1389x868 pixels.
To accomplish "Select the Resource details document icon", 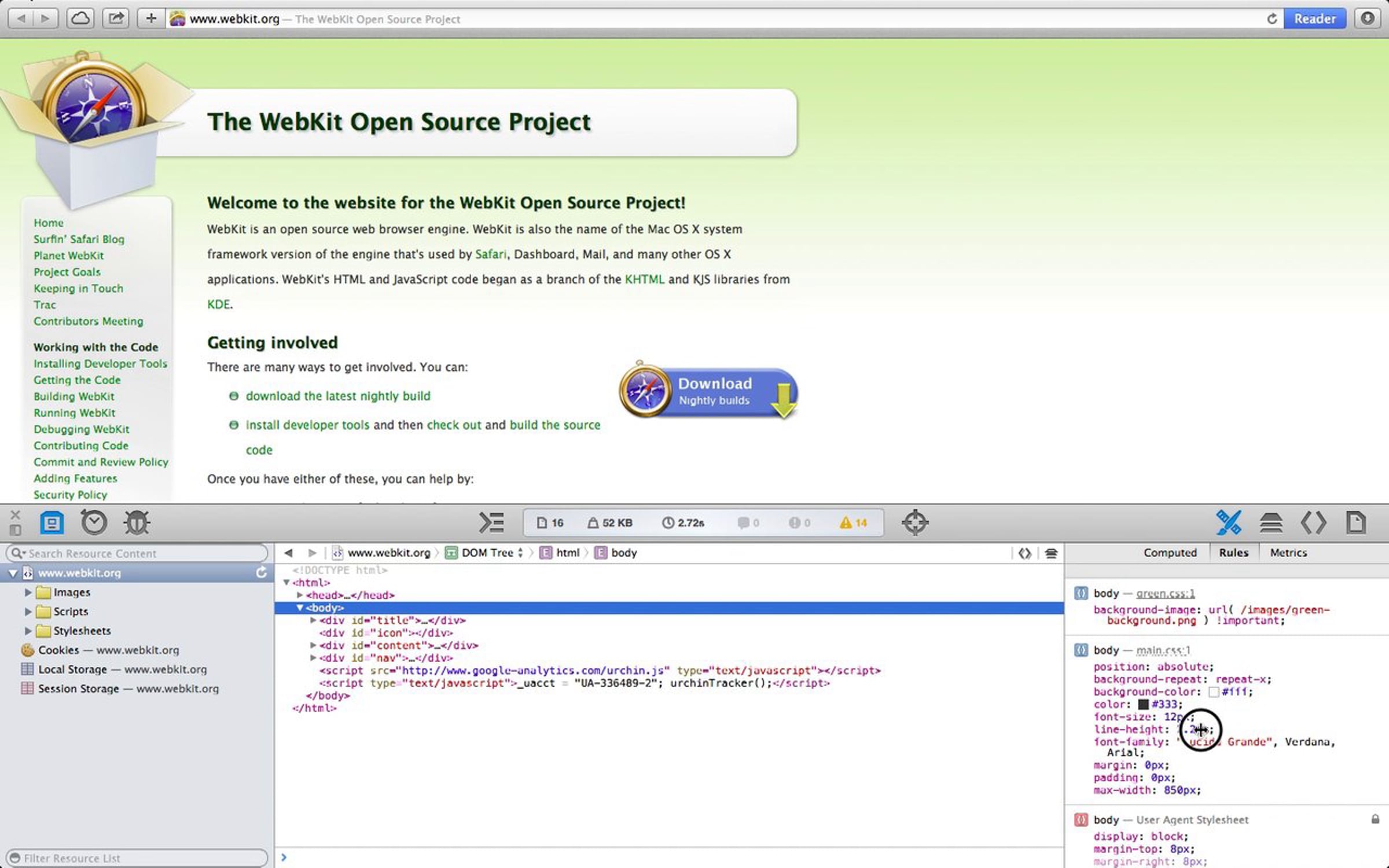I will (x=1356, y=523).
